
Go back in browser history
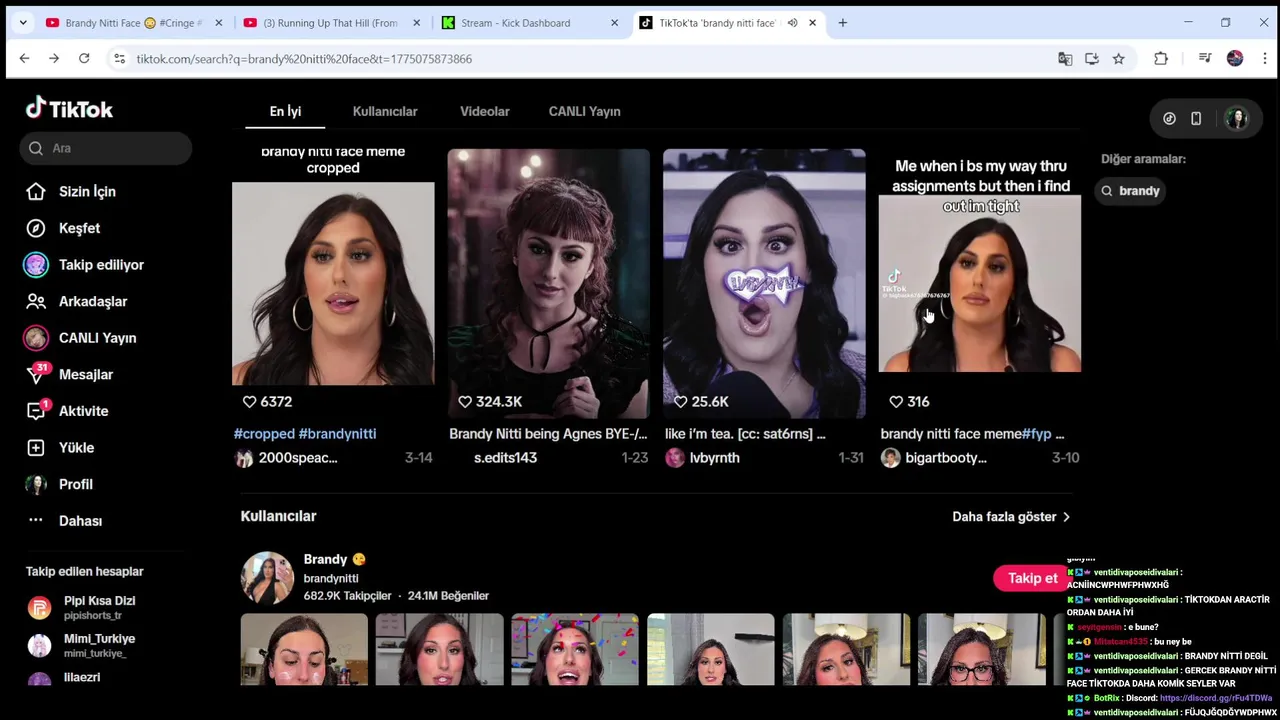point(24,59)
